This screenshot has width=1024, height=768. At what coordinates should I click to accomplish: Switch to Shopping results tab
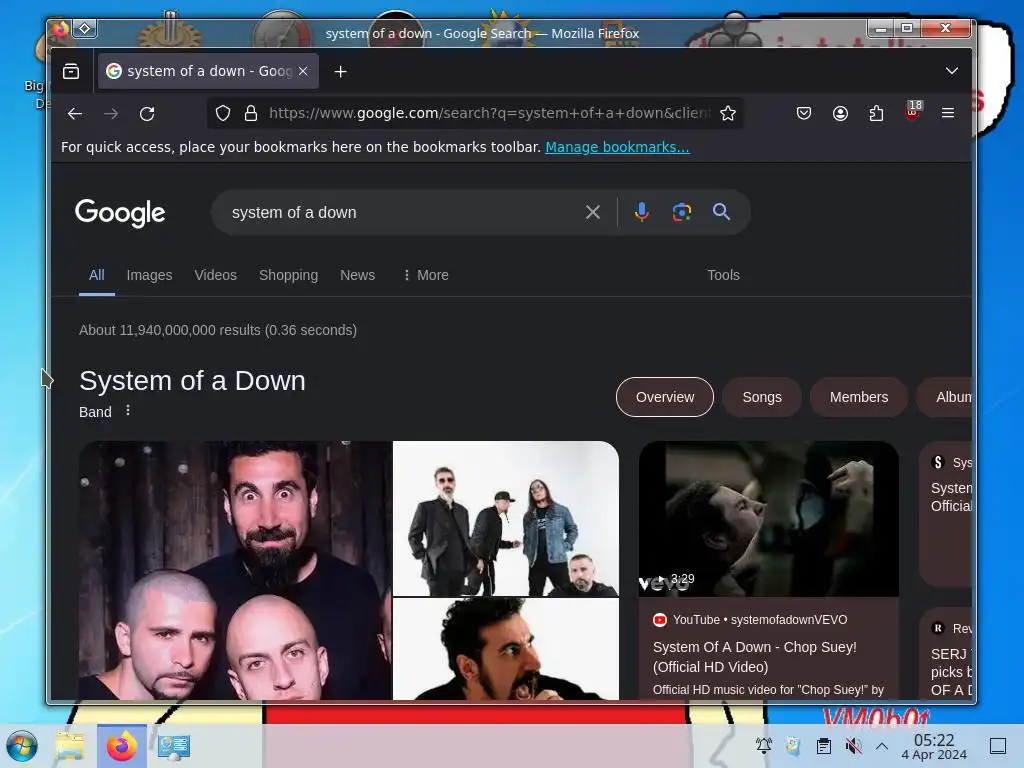click(289, 275)
